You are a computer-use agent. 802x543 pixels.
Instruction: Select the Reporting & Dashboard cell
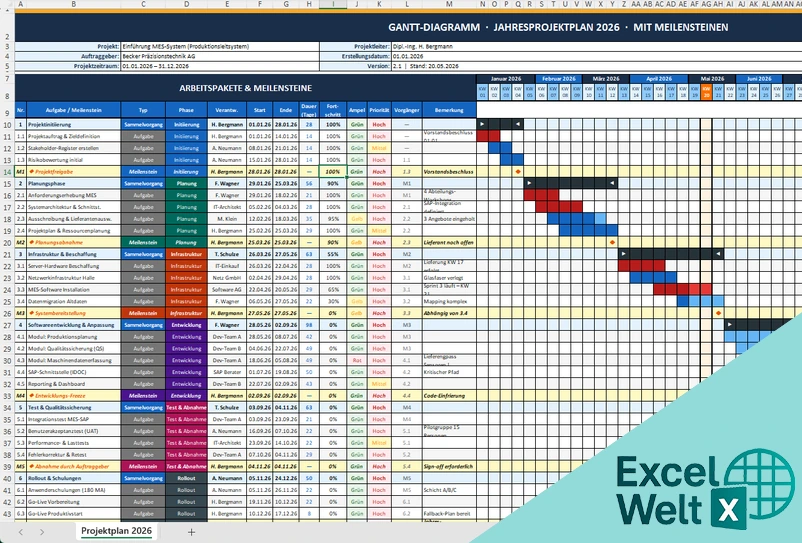74,383
